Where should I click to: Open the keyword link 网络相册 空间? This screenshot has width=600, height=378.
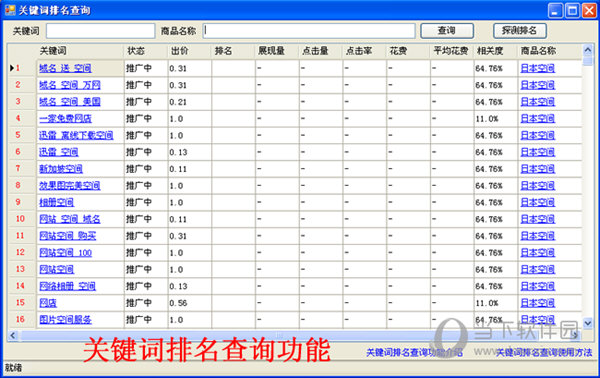point(67,286)
